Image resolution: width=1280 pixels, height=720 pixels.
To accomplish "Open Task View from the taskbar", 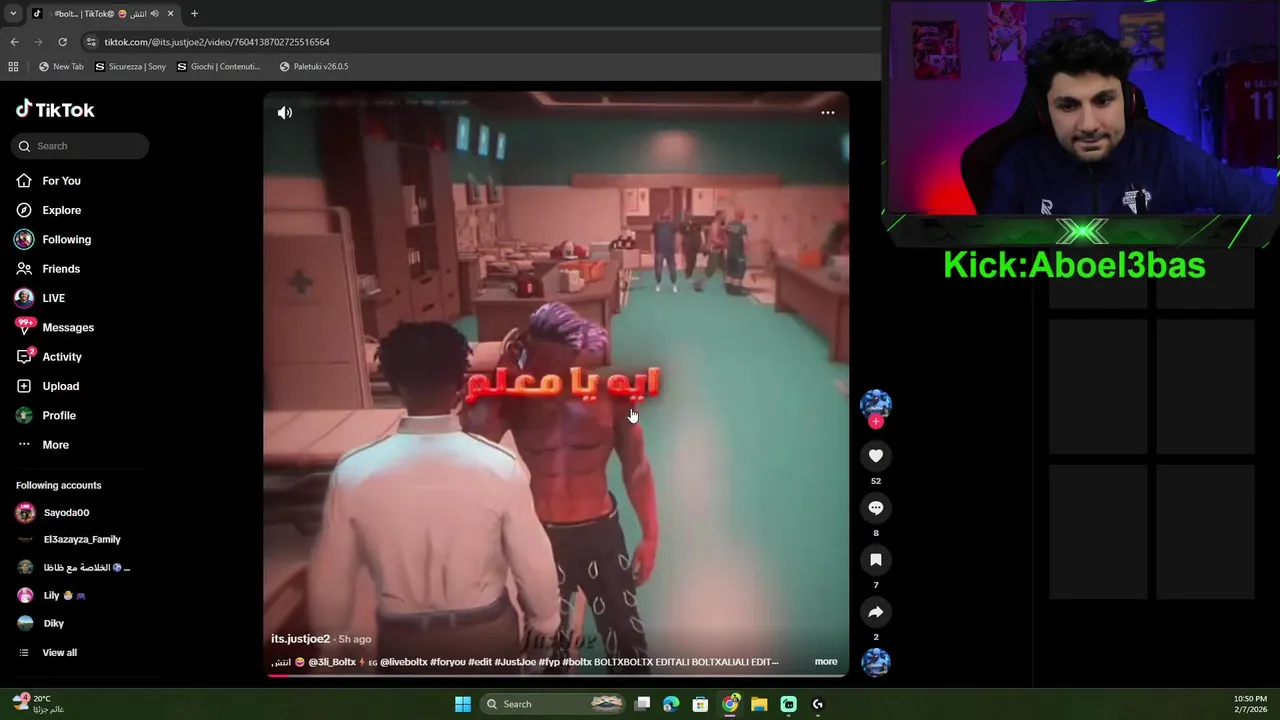I will click(x=643, y=704).
